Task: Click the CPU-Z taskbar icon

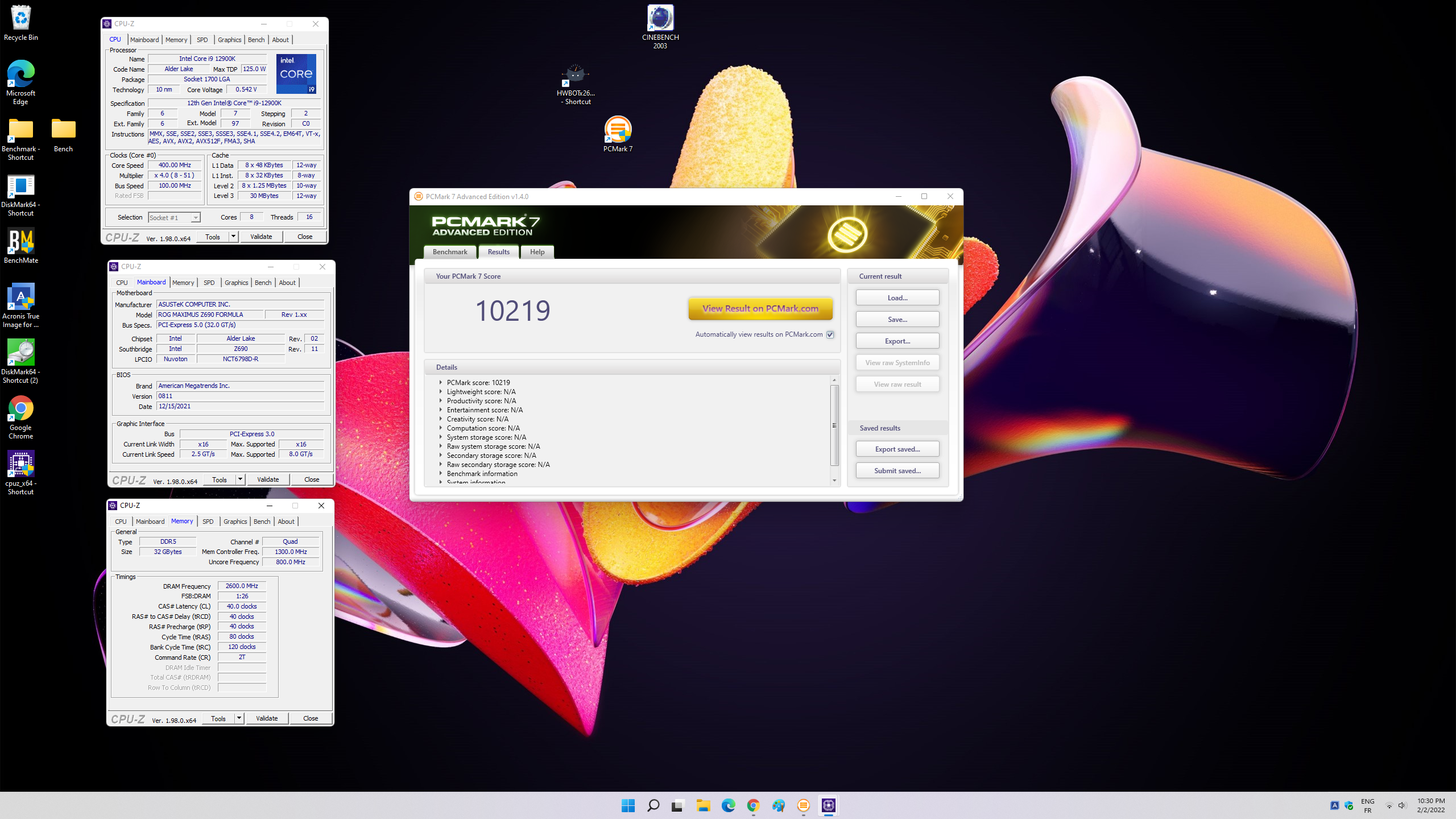Action: (x=828, y=805)
